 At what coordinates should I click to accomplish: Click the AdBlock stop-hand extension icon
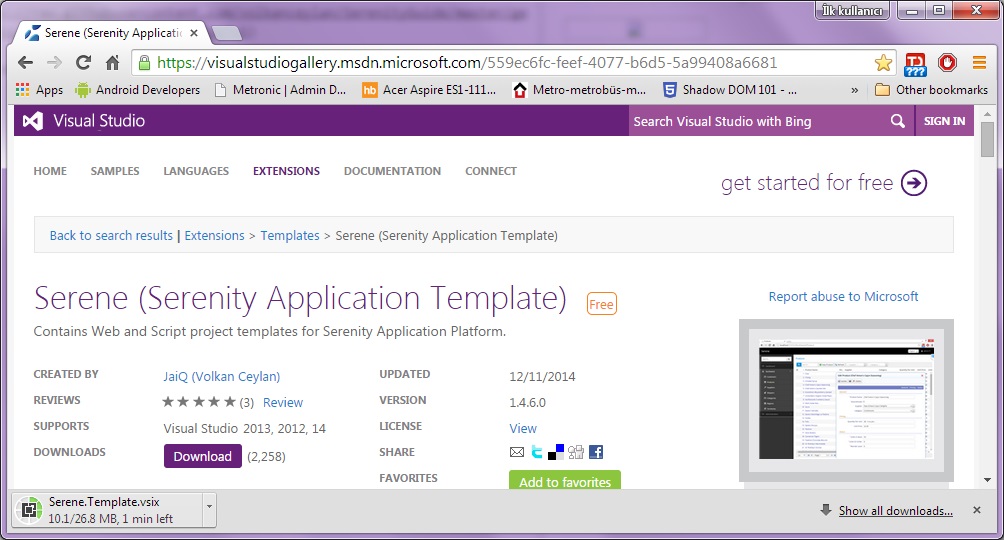pyautogui.click(x=946, y=63)
